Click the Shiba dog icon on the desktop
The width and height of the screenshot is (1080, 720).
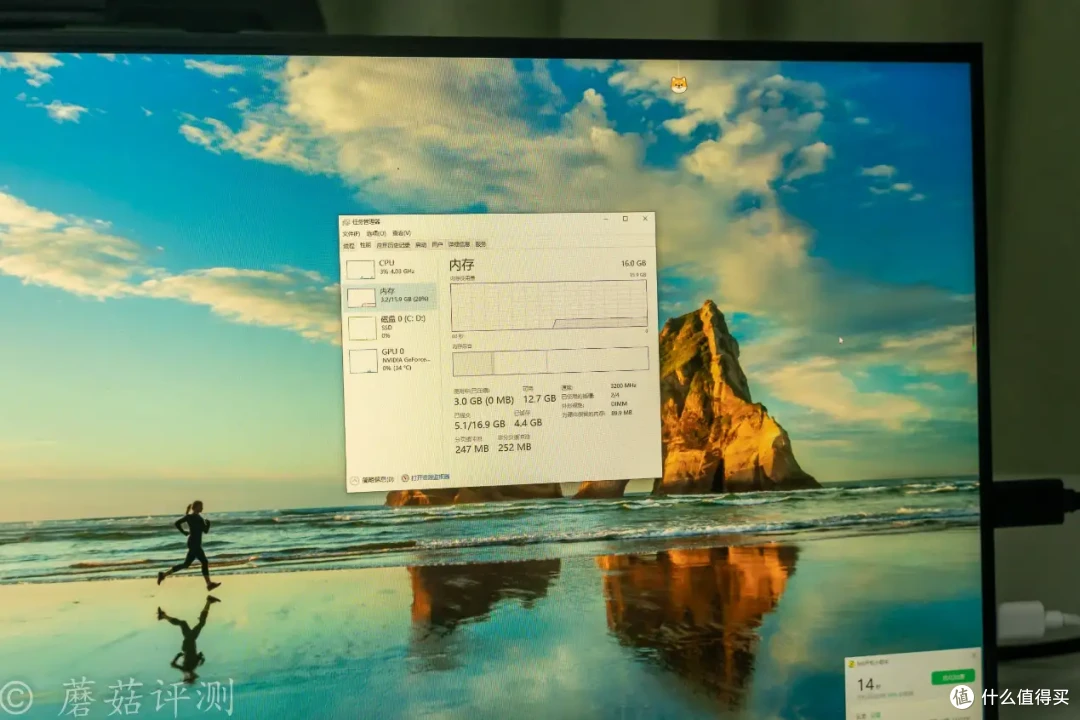pyautogui.click(x=679, y=85)
